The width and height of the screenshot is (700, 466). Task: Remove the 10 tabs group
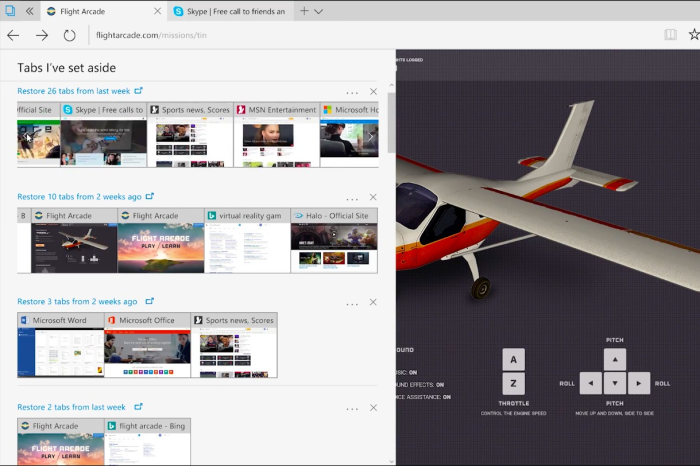[373, 197]
